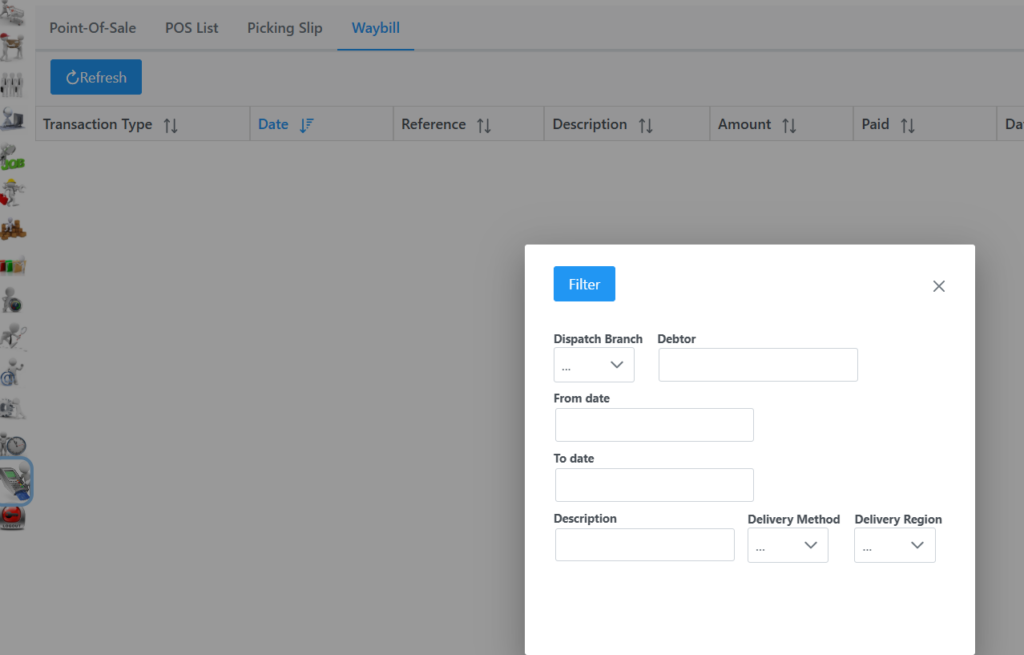Click the Debtor input field
Screen dimensions: 1024x655
758,365
